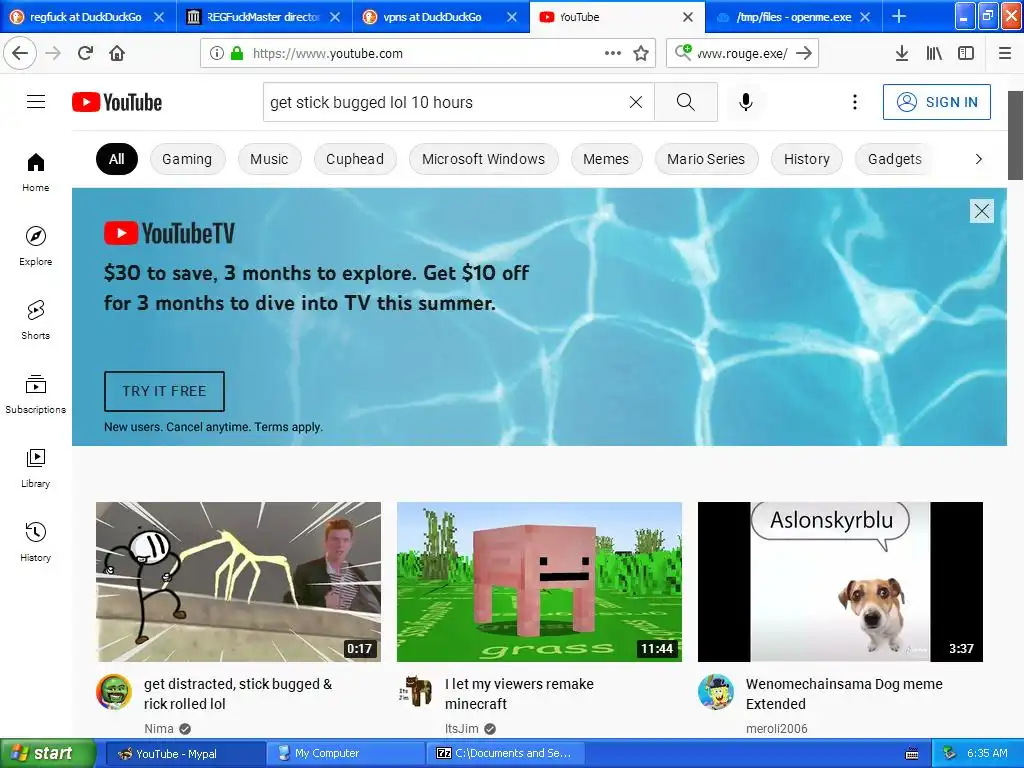1024x768 pixels.
Task: Open I let my viewers remake minecraft title
Action: pyautogui.click(x=520, y=694)
